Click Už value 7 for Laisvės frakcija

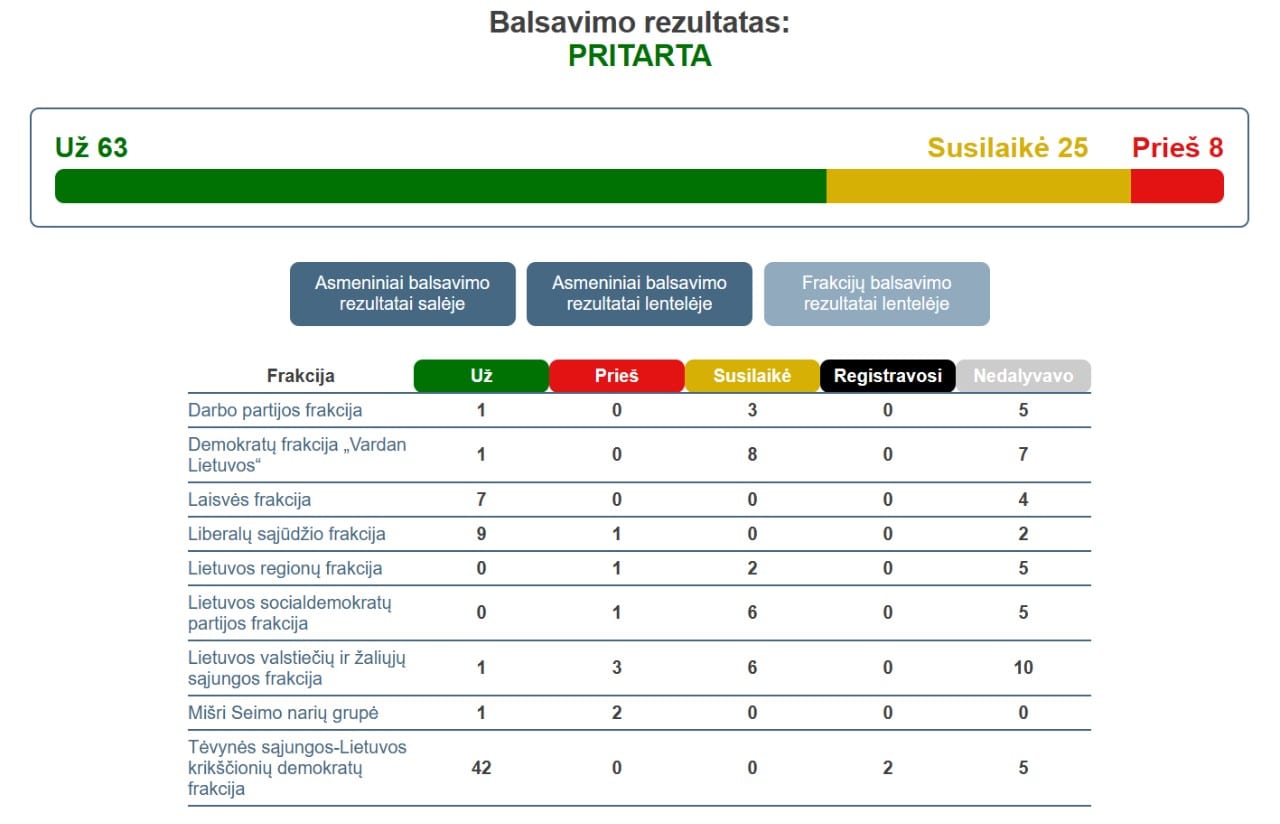[481, 499]
